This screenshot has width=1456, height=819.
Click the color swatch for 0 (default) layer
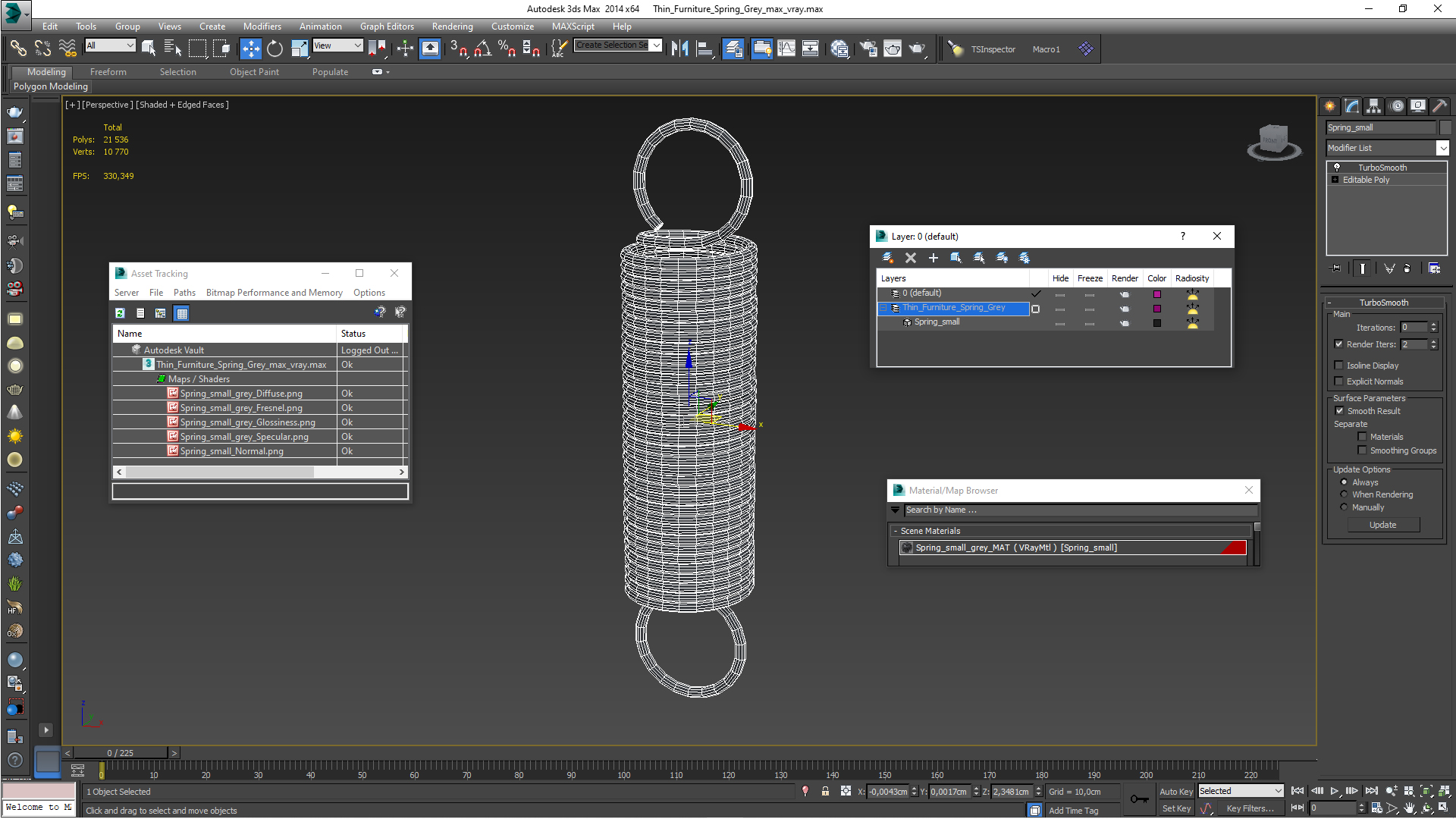click(1157, 294)
